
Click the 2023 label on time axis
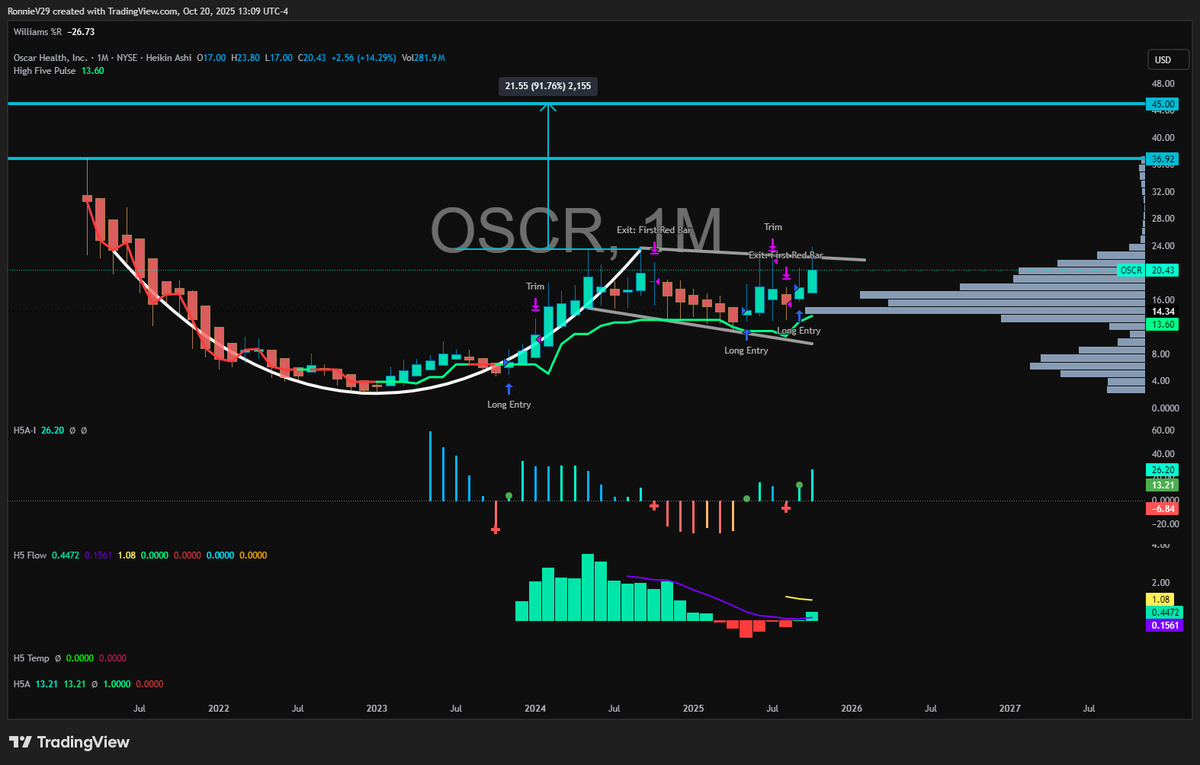point(377,708)
